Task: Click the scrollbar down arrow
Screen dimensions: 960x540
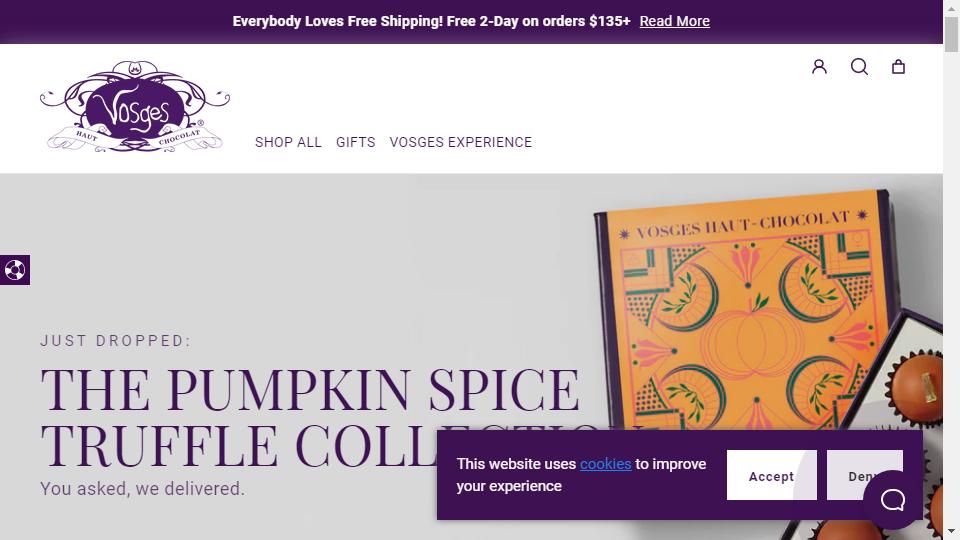Action: [951, 532]
